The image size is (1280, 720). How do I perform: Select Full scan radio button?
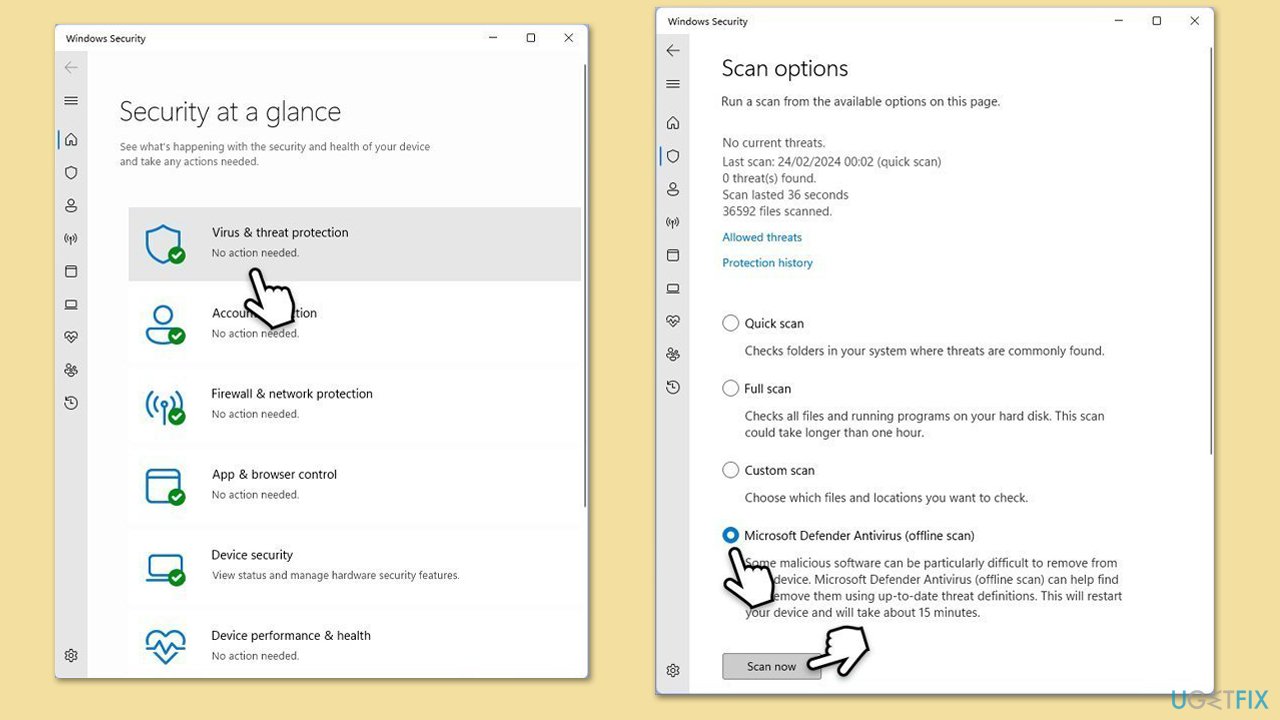click(x=731, y=388)
